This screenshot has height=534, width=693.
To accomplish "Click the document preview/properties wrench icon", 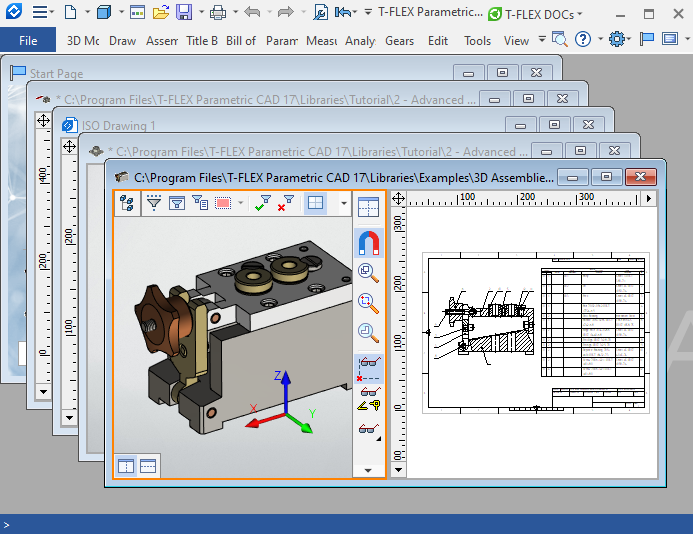I will [320, 12].
